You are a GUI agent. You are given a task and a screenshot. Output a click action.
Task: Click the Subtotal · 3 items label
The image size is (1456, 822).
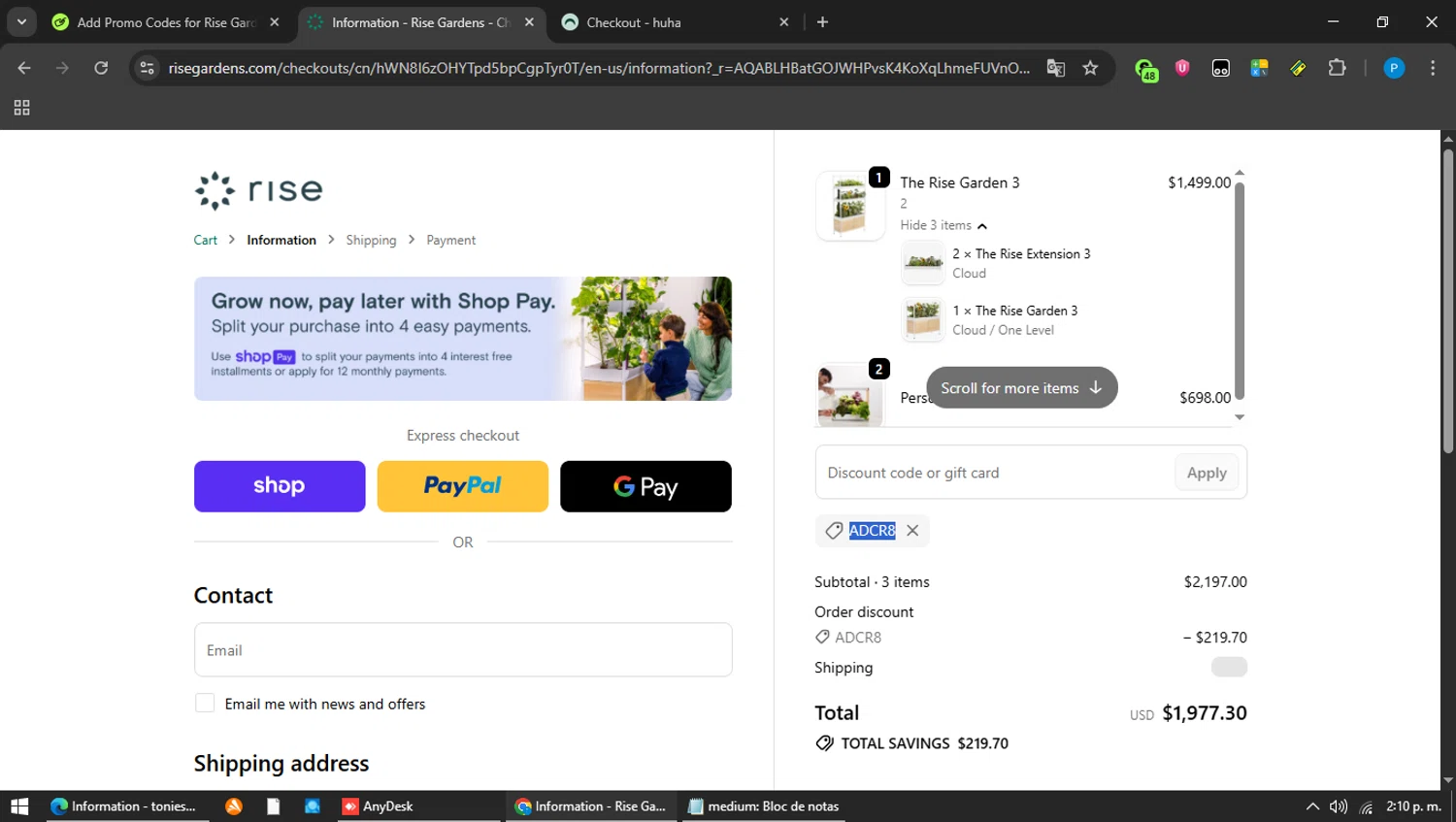click(872, 581)
